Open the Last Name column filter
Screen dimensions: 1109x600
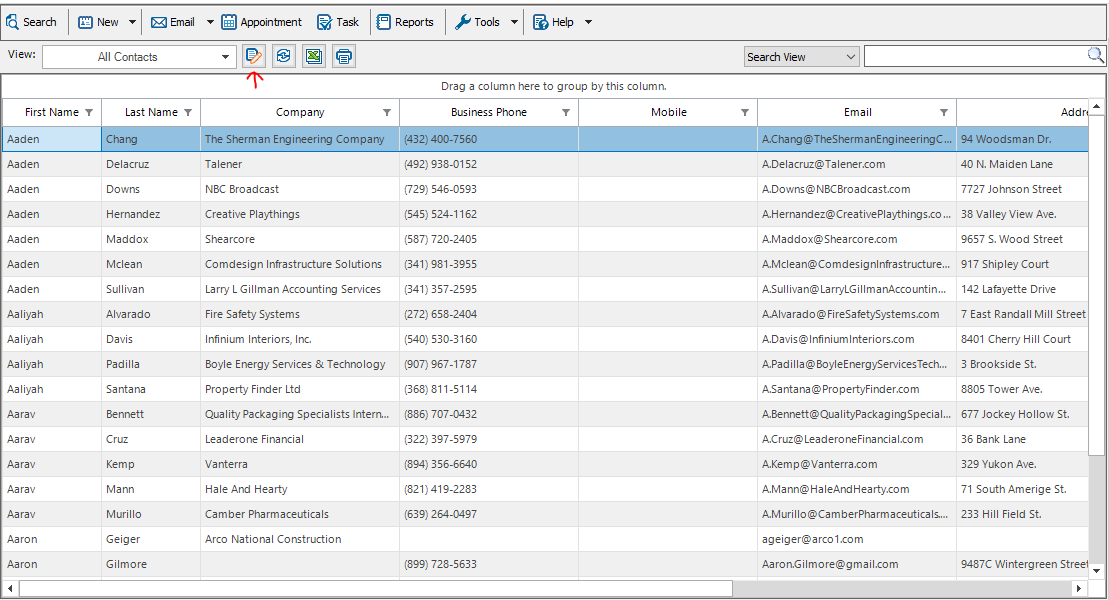pyautogui.click(x=188, y=112)
